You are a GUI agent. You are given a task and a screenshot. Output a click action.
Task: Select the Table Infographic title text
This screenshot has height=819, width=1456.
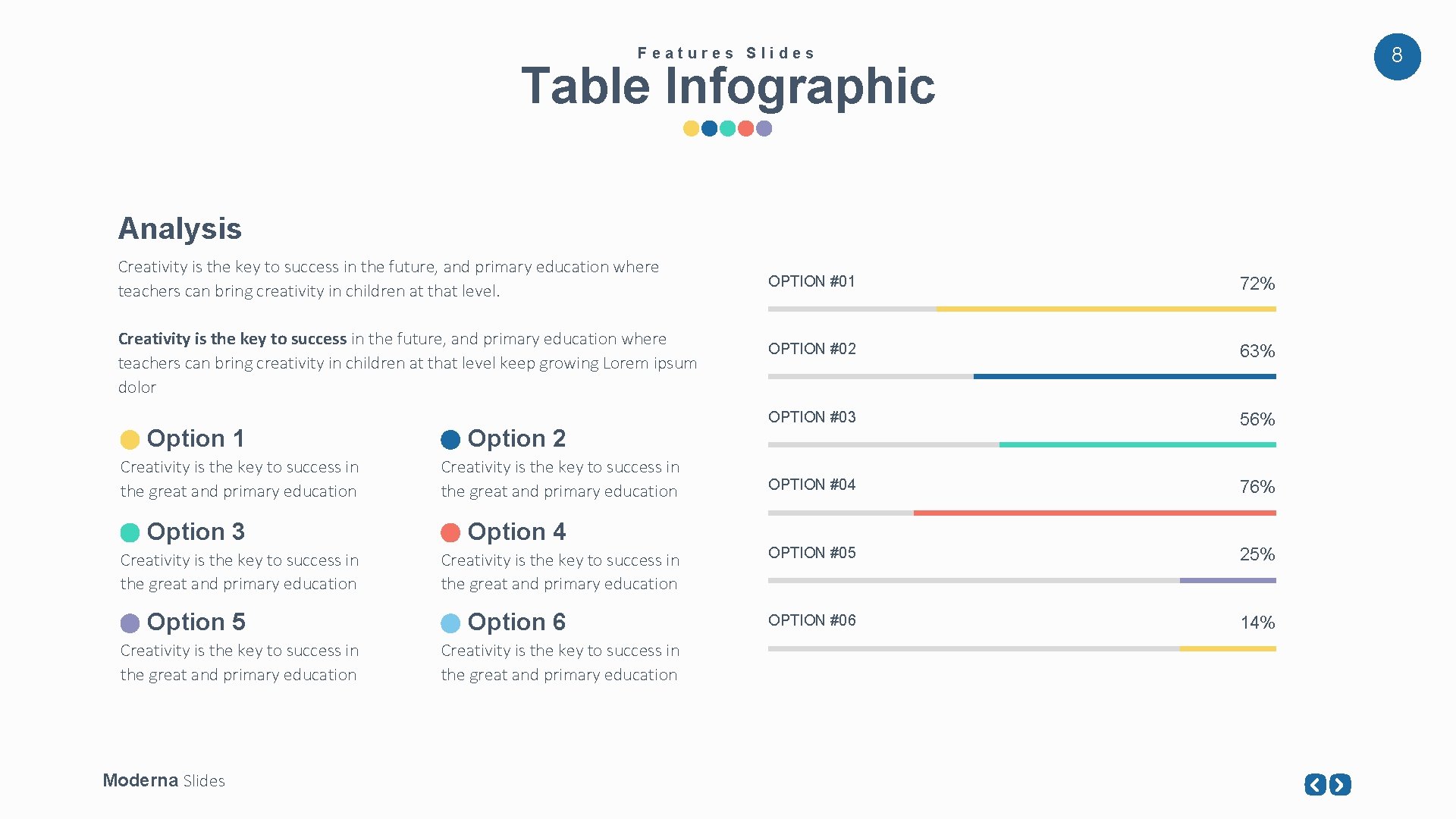click(728, 86)
